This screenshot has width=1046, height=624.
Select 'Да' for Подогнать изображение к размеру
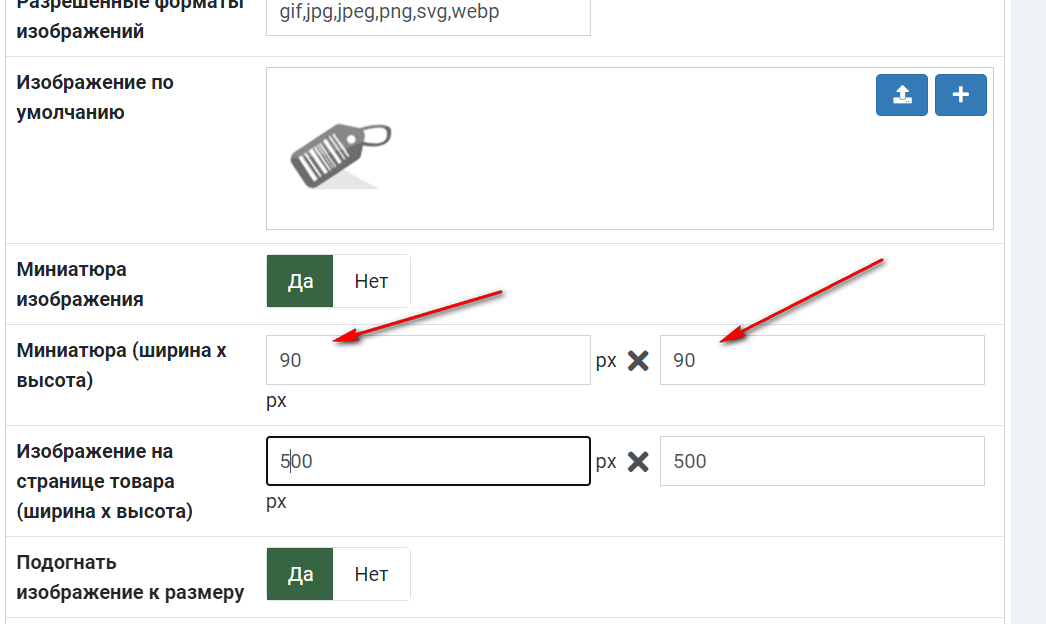pyautogui.click(x=300, y=574)
